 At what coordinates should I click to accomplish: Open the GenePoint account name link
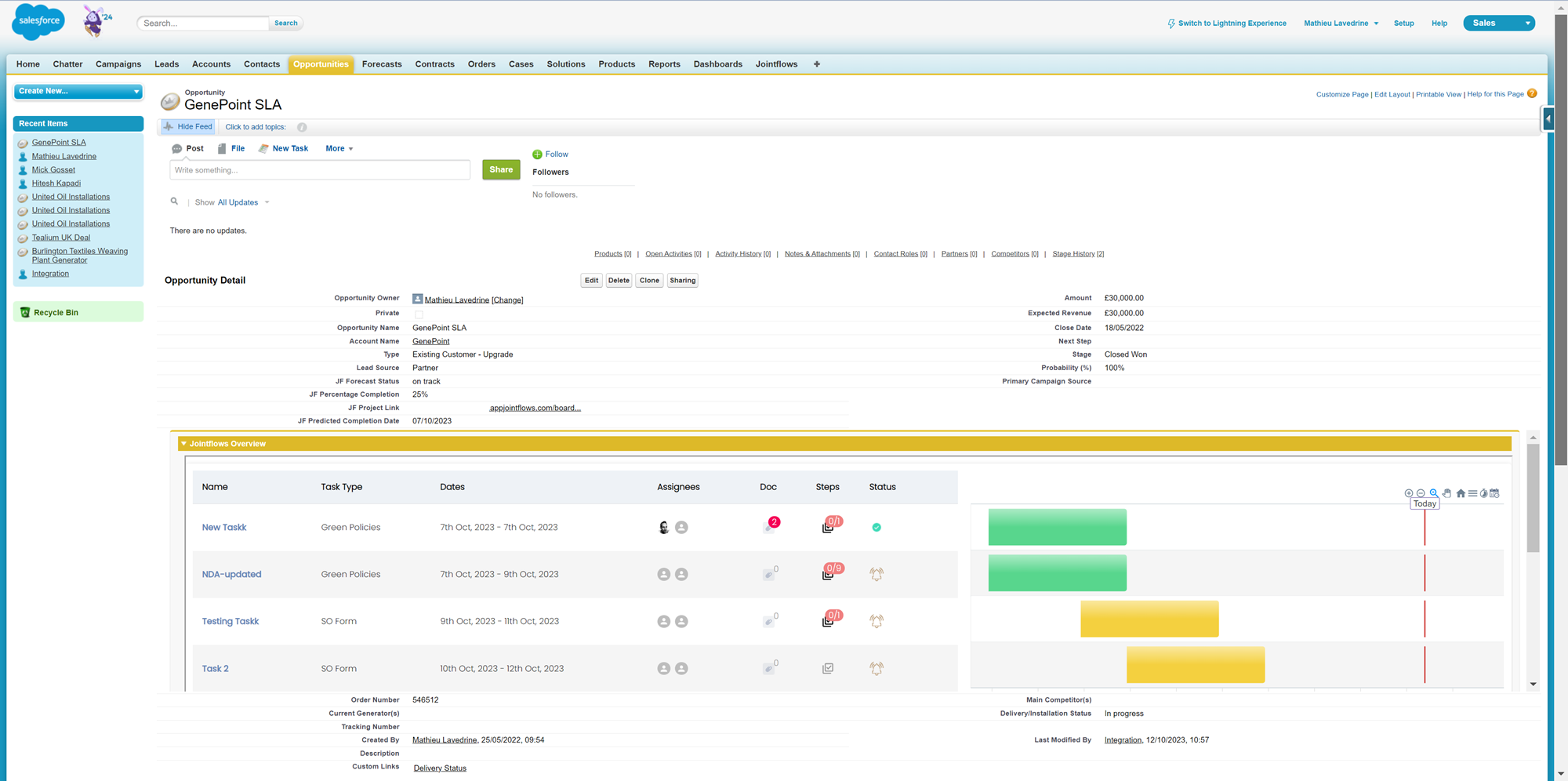point(431,341)
